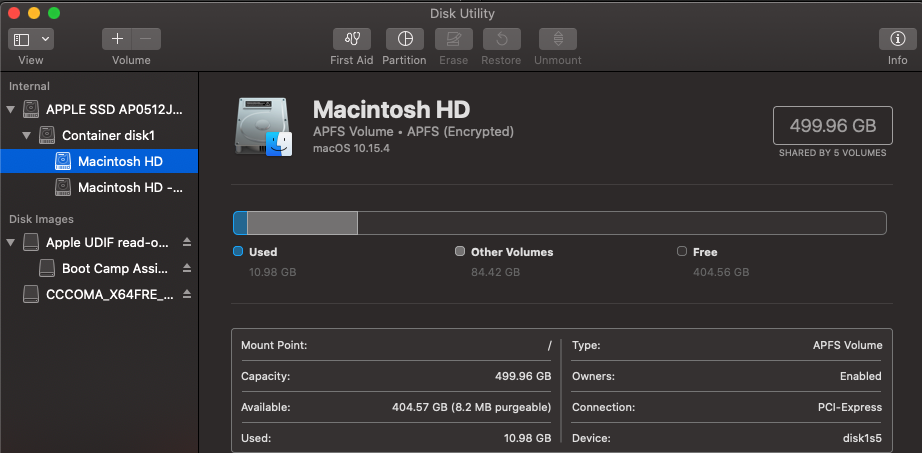Eject the Apple UDIF disk image
This screenshot has height=453, width=922.
click(x=187, y=242)
